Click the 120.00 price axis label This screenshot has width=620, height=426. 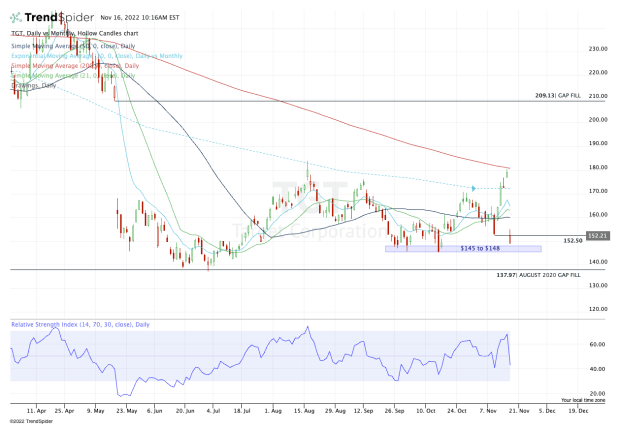click(x=598, y=309)
